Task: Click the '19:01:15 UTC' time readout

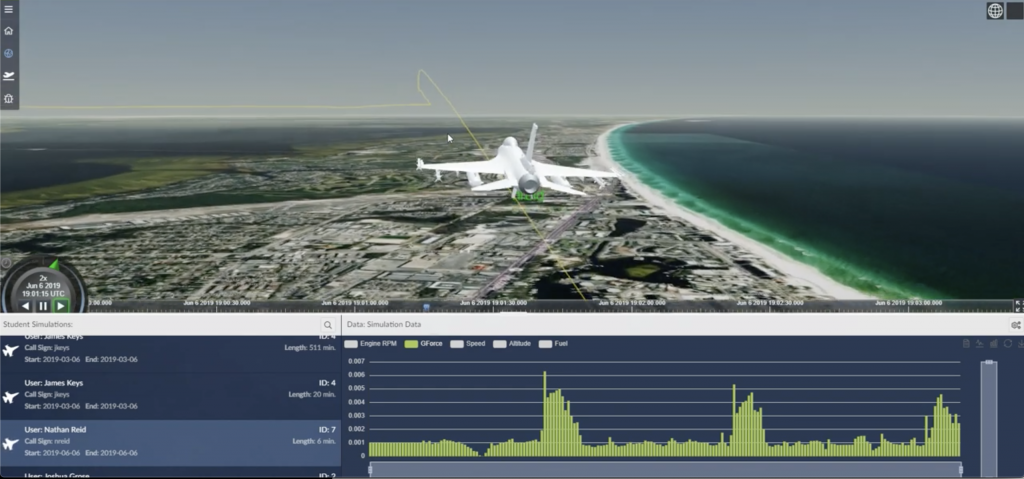Action: point(43,294)
